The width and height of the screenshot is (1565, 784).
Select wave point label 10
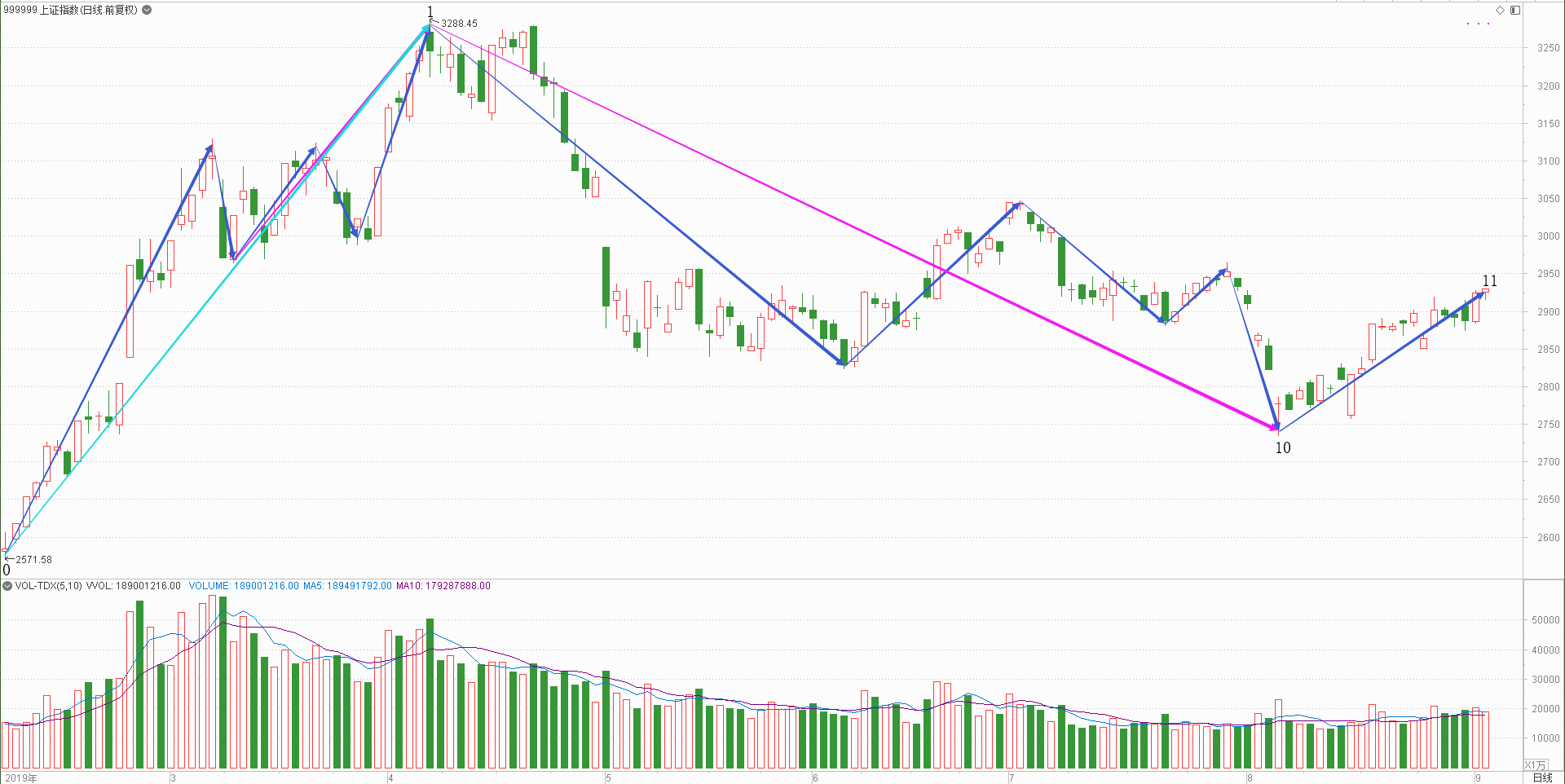pyautogui.click(x=1283, y=447)
